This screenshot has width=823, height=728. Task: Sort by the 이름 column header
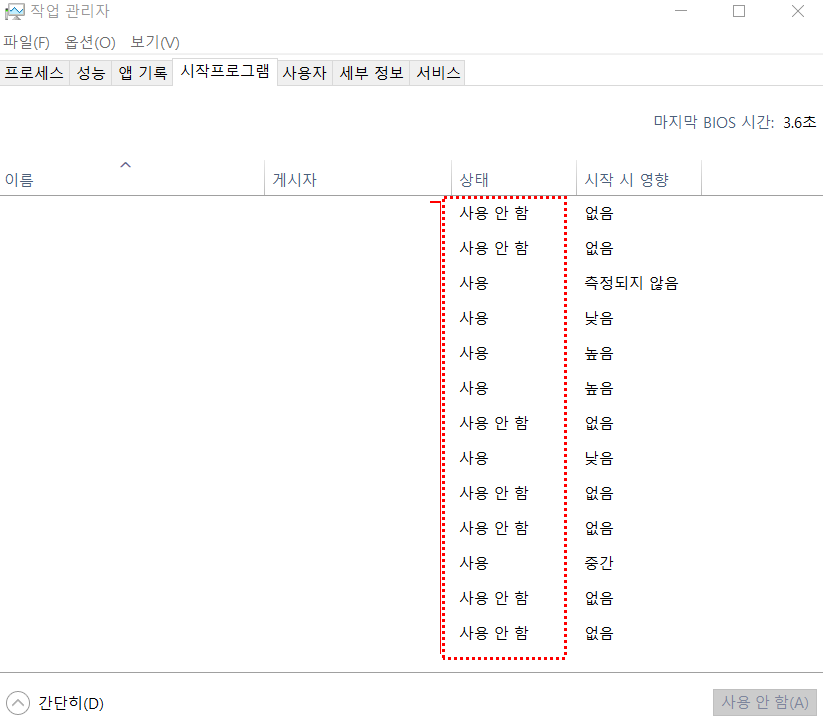[x=132, y=180]
